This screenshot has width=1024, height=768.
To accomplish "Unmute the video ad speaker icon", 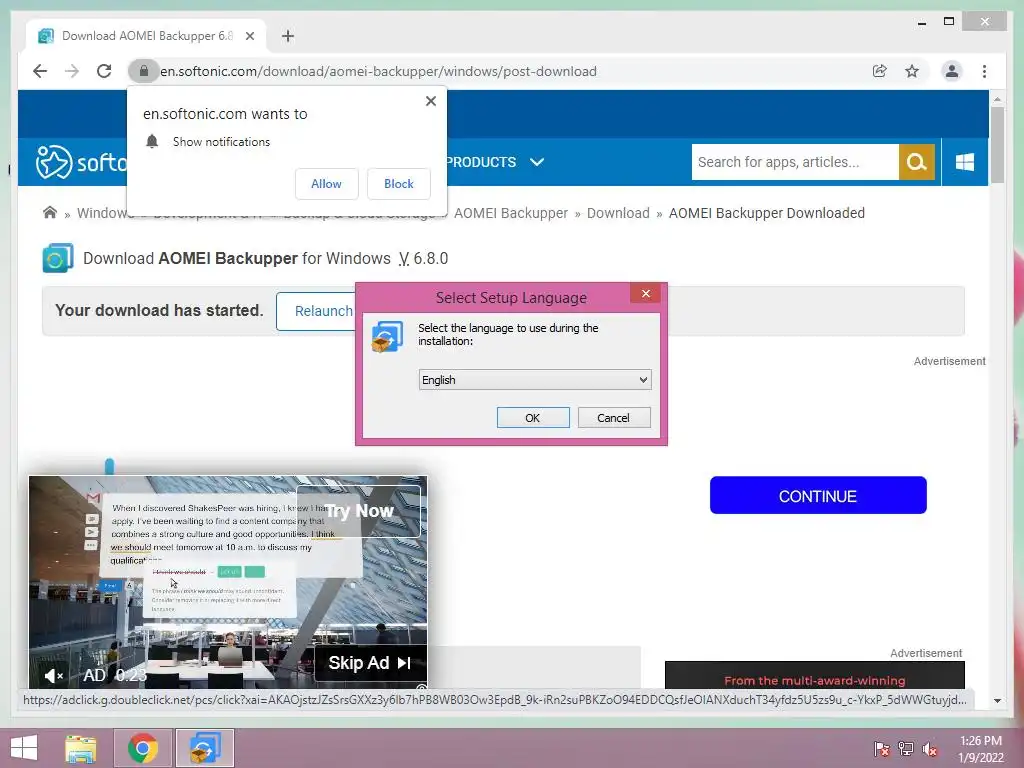I will pos(54,676).
